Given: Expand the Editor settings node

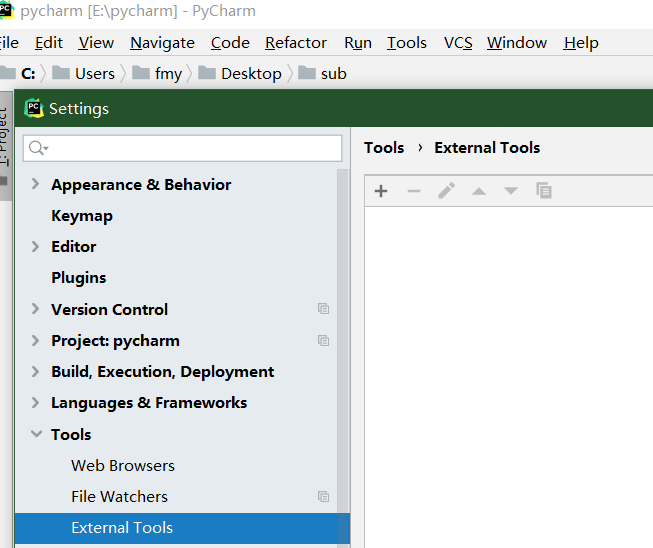Looking at the screenshot, I should click(x=36, y=246).
